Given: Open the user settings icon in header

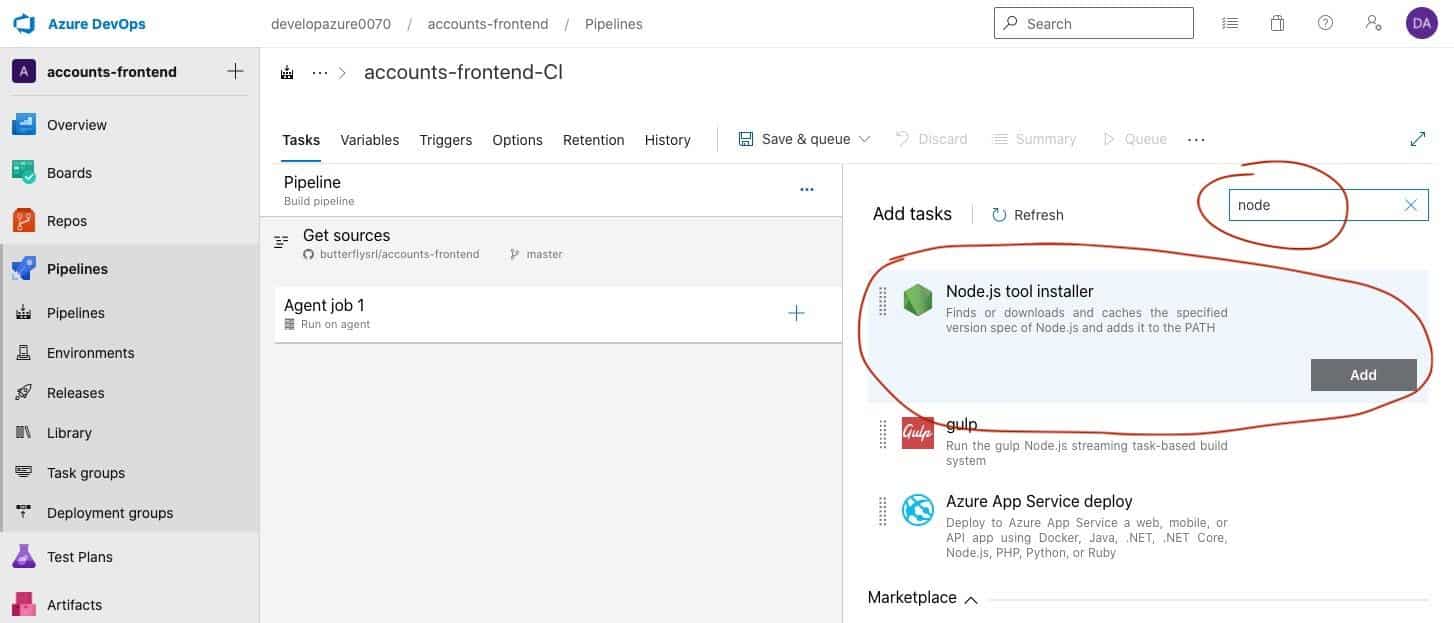Looking at the screenshot, I should pyautogui.click(x=1373, y=23).
